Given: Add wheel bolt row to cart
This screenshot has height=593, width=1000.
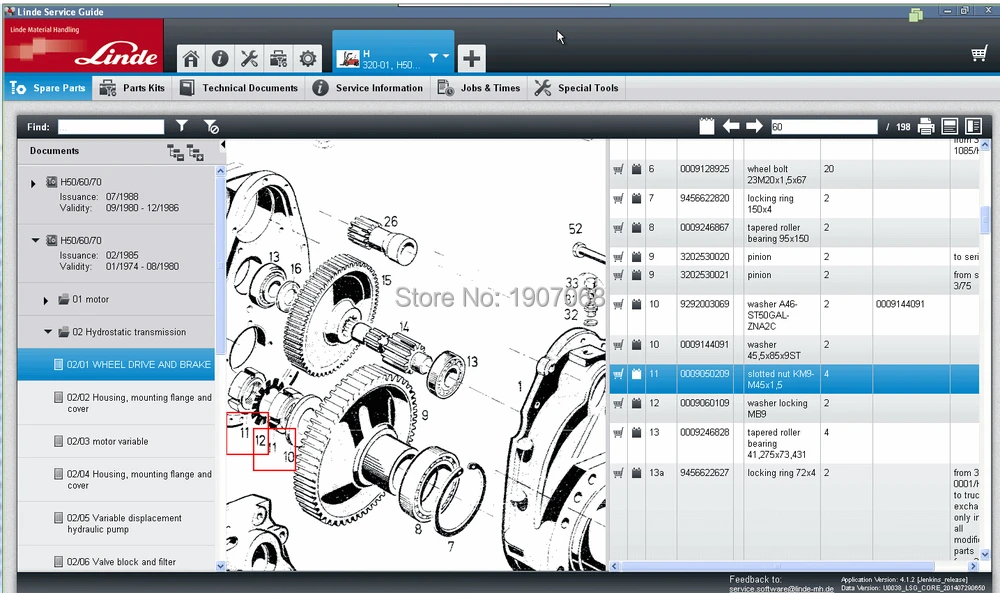Looking at the screenshot, I should click(x=618, y=170).
